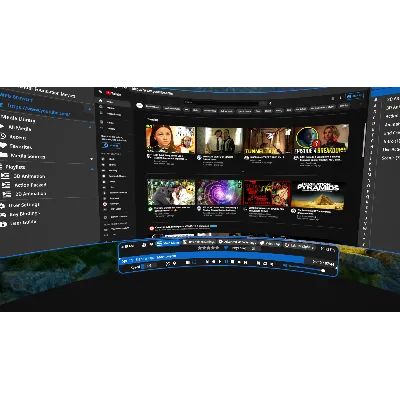Collapse the Media Library section
Image resolution: width=400 pixels, height=400 pixels.
[x=91, y=128]
